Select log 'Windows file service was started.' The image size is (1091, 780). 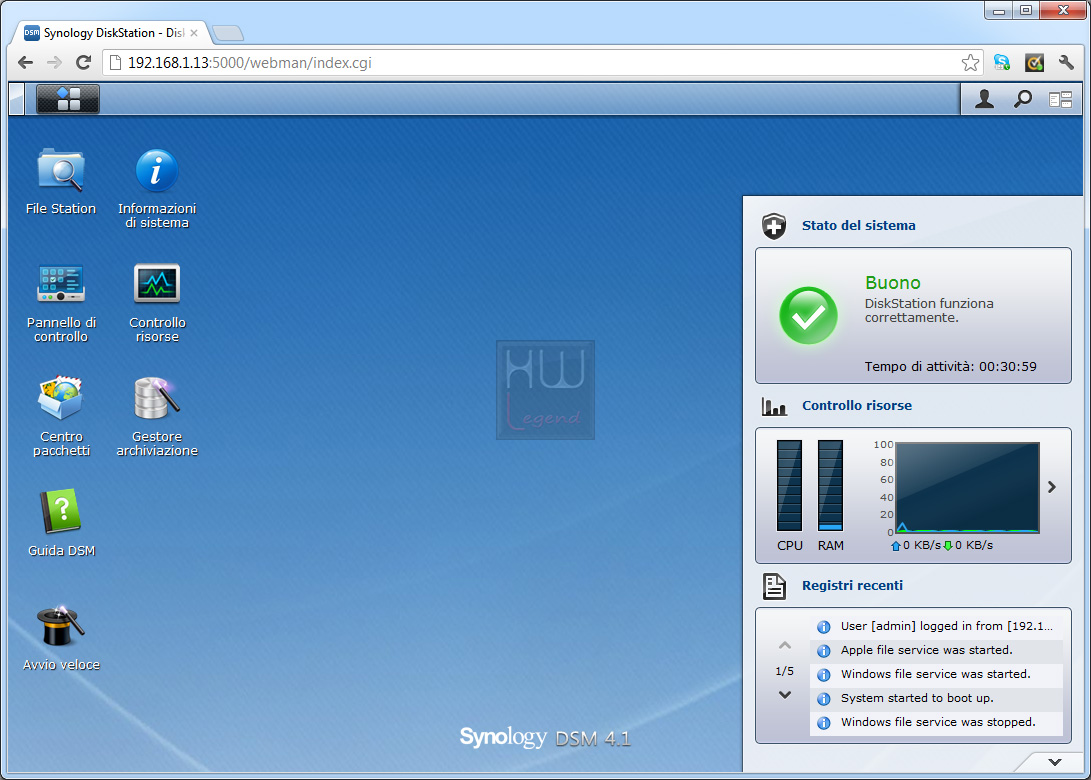937,674
